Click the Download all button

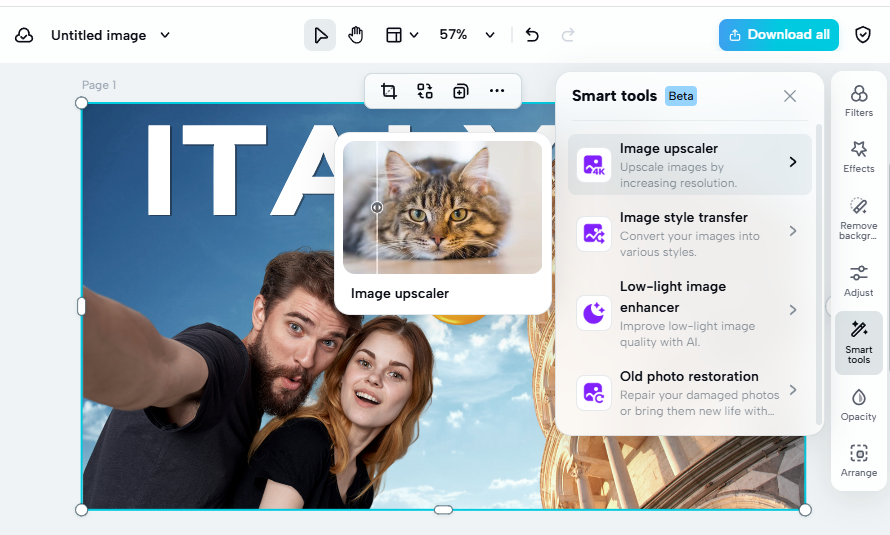(x=778, y=35)
